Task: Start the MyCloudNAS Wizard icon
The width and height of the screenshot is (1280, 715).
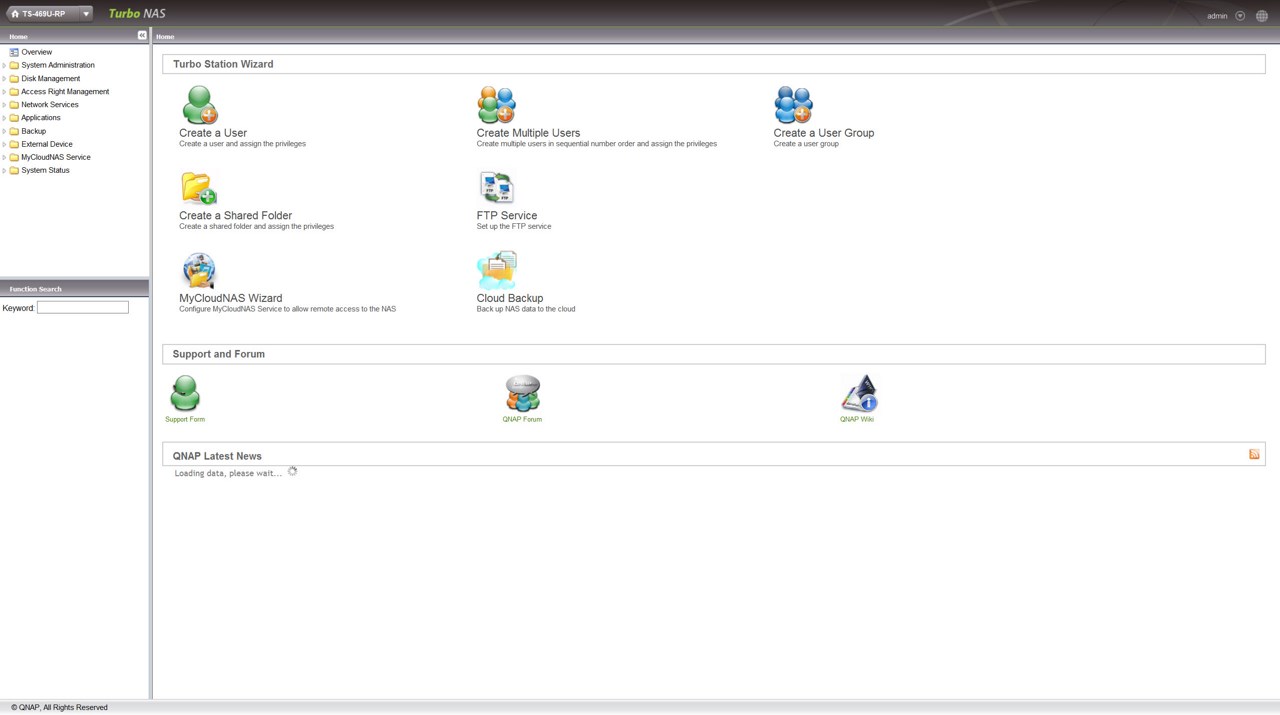Action: [x=199, y=271]
